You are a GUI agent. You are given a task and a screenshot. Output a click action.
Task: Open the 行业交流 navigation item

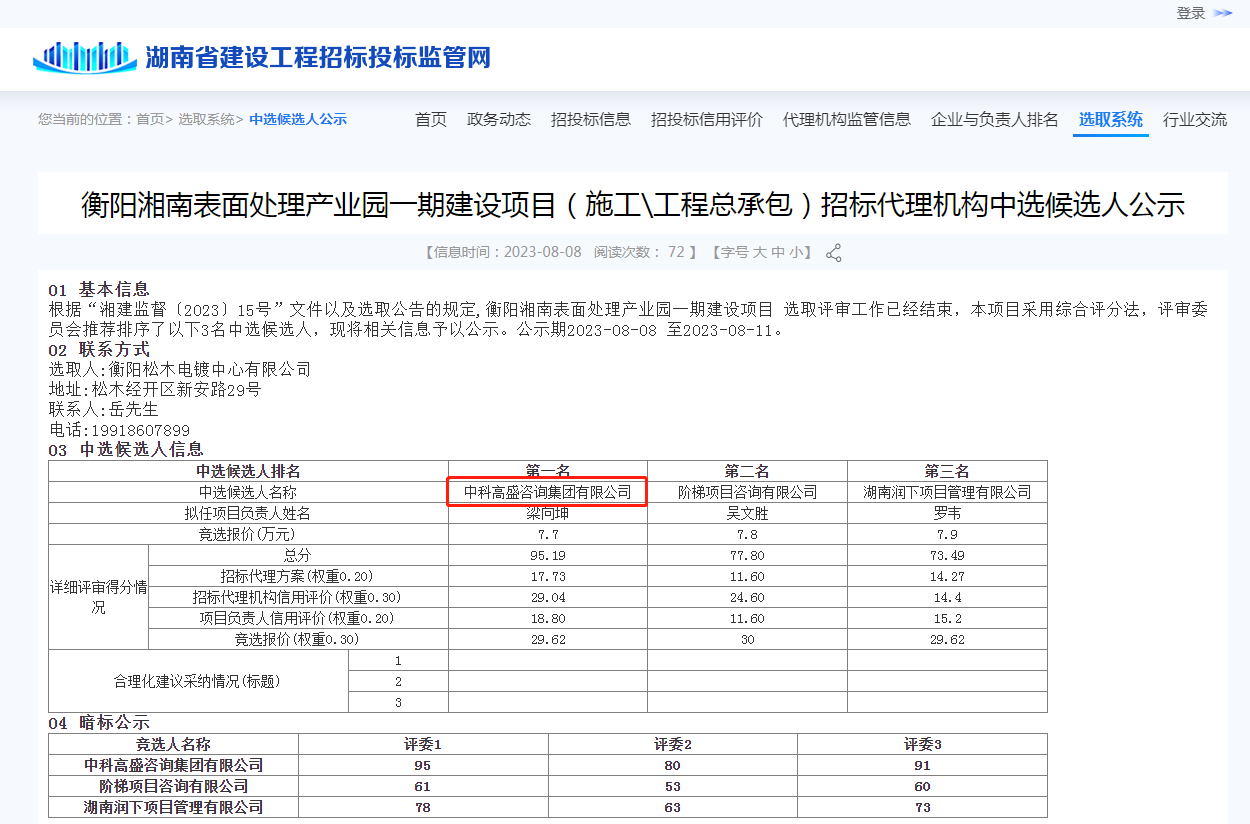pos(1195,120)
